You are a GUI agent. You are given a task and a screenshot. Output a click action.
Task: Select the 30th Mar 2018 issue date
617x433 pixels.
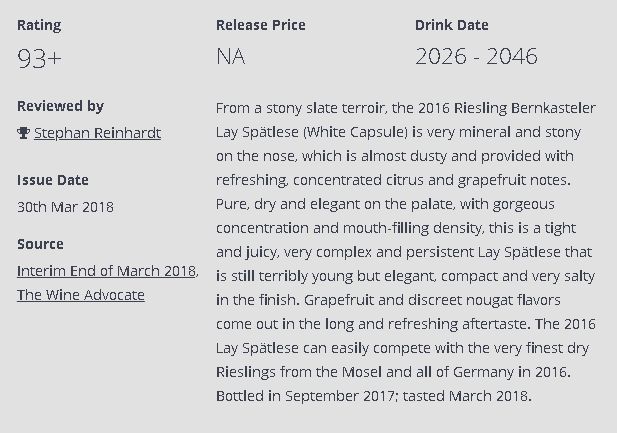(65, 207)
